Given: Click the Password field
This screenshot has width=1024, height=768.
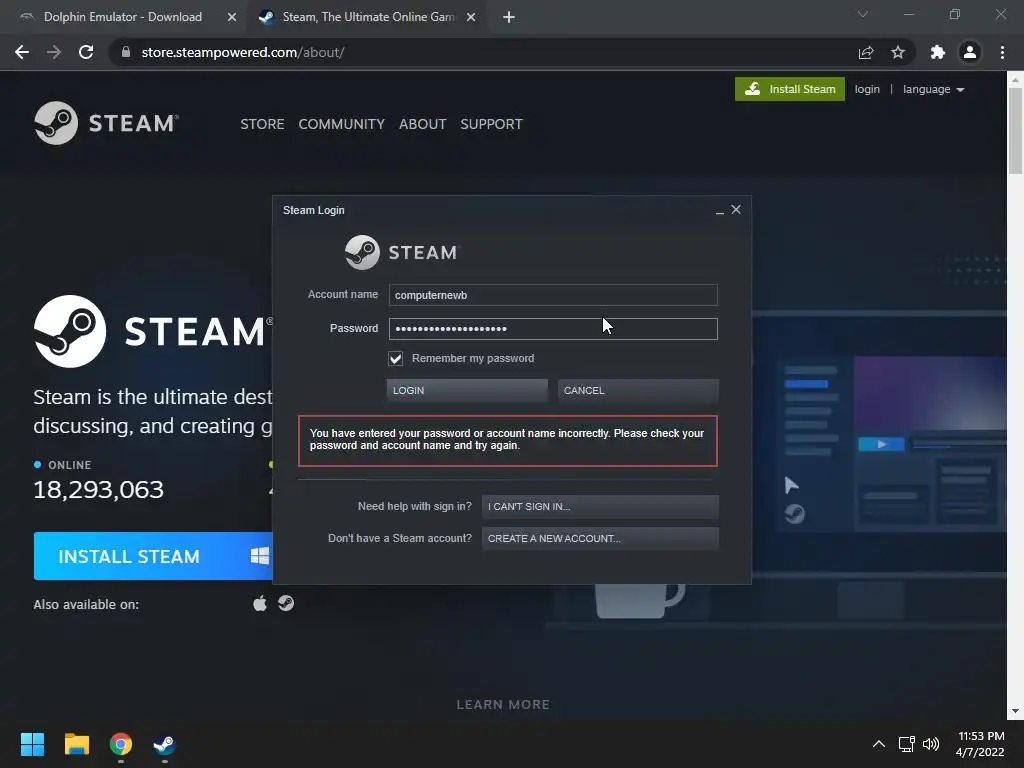Looking at the screenshot, I should click(553, 328).
